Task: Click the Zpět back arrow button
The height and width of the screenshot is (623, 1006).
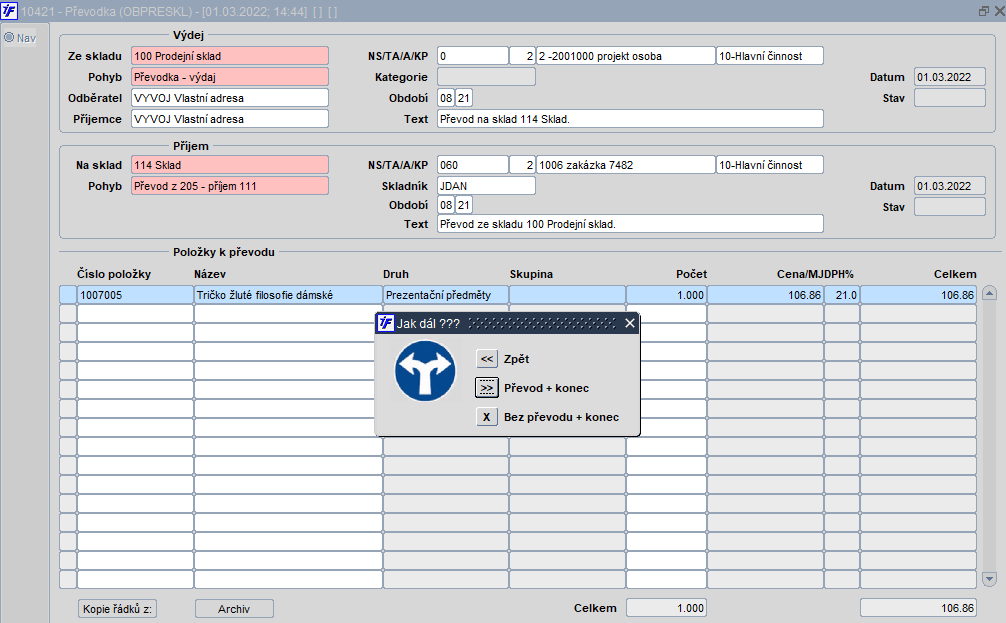Action: pyautogui.click(x=487, y=359)
